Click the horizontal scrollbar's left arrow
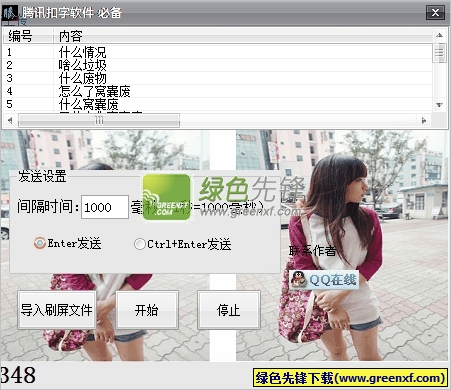 pos(10,120)
